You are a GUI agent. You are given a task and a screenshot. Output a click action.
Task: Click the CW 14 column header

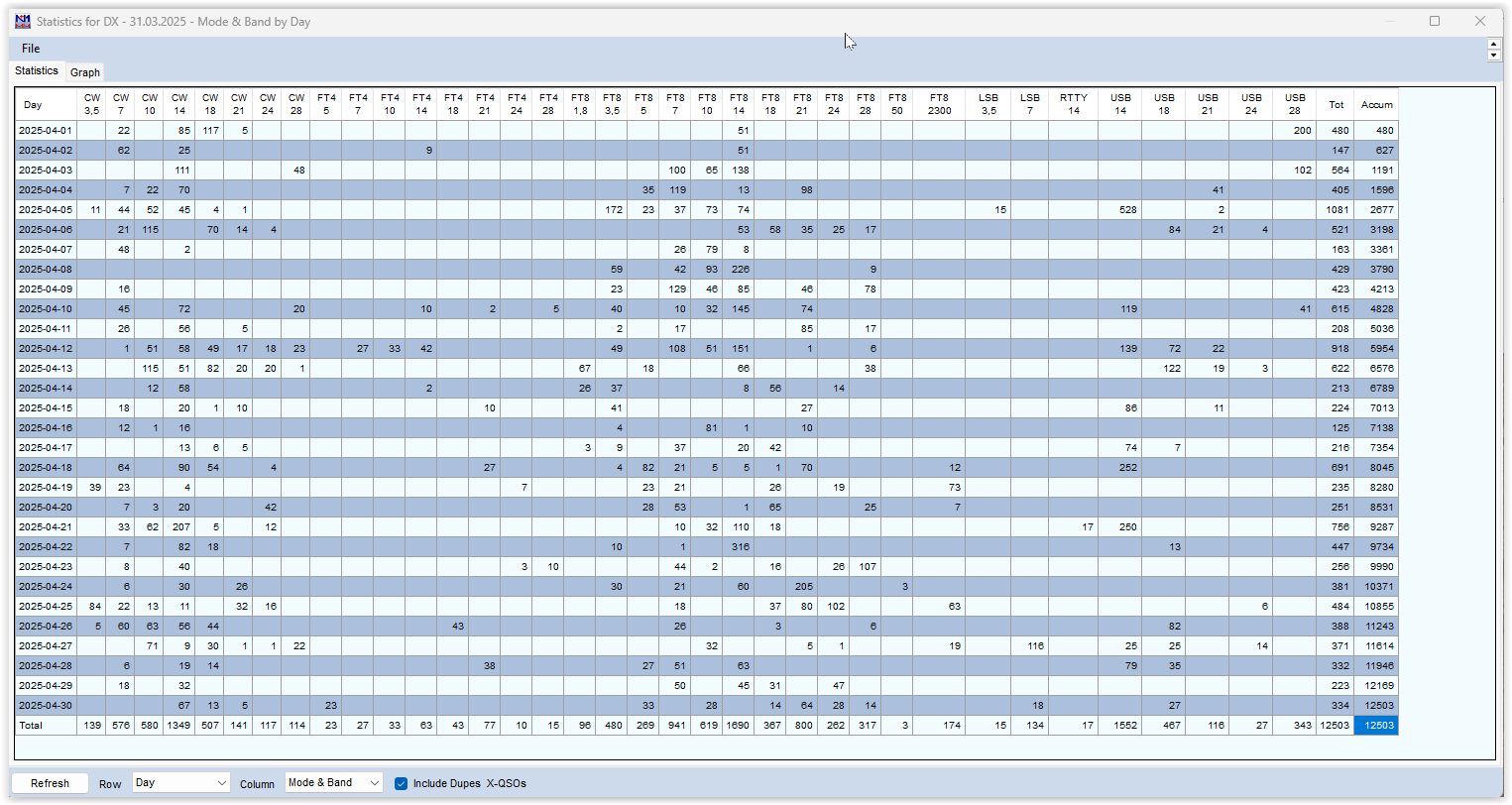[x=179, y=104]
